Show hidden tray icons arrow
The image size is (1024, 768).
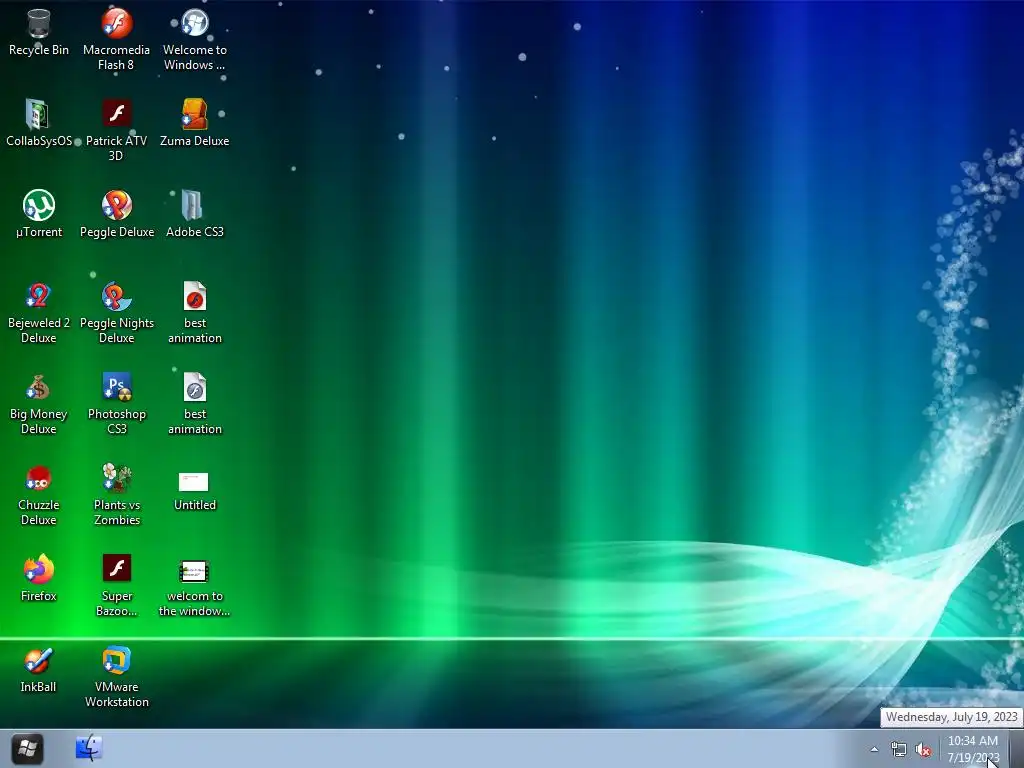pos(874,749)
